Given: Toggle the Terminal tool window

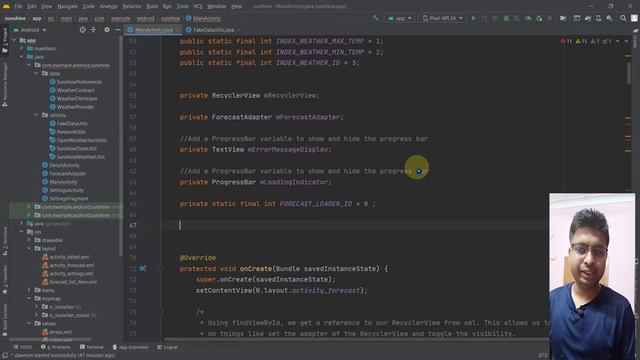Looking at the screenshot, I should click(x=92, y=347).
